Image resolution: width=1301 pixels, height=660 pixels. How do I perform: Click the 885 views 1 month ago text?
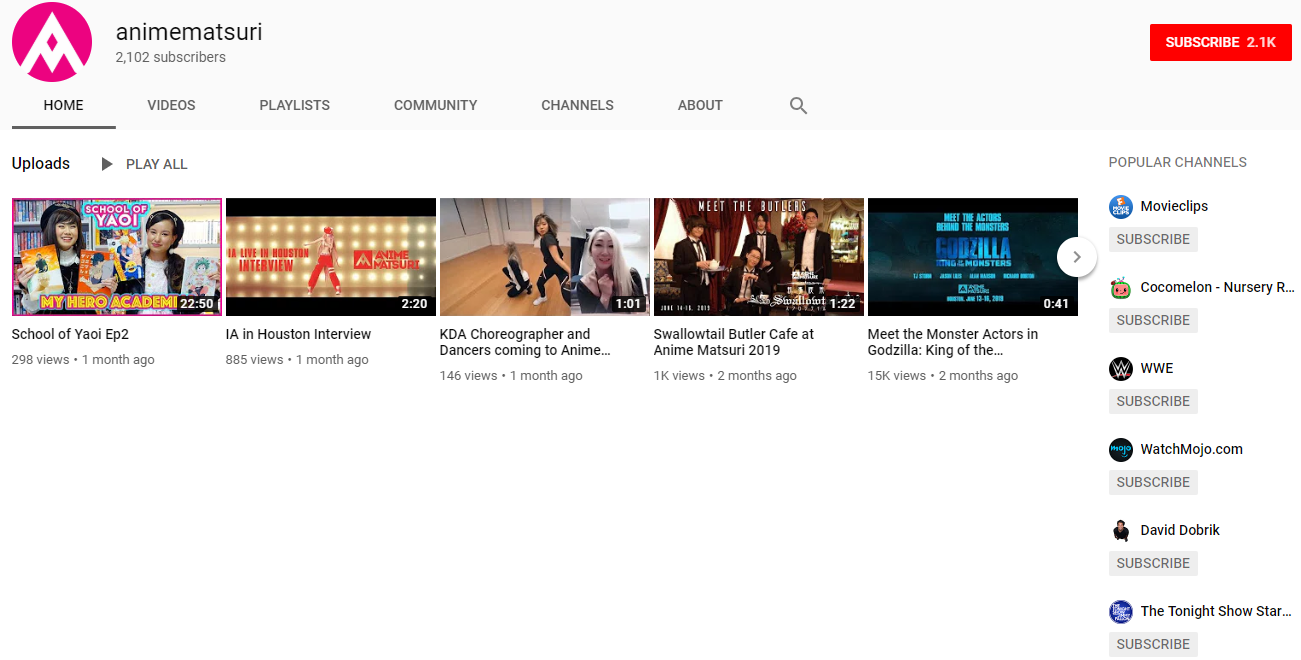pos(297,360)
